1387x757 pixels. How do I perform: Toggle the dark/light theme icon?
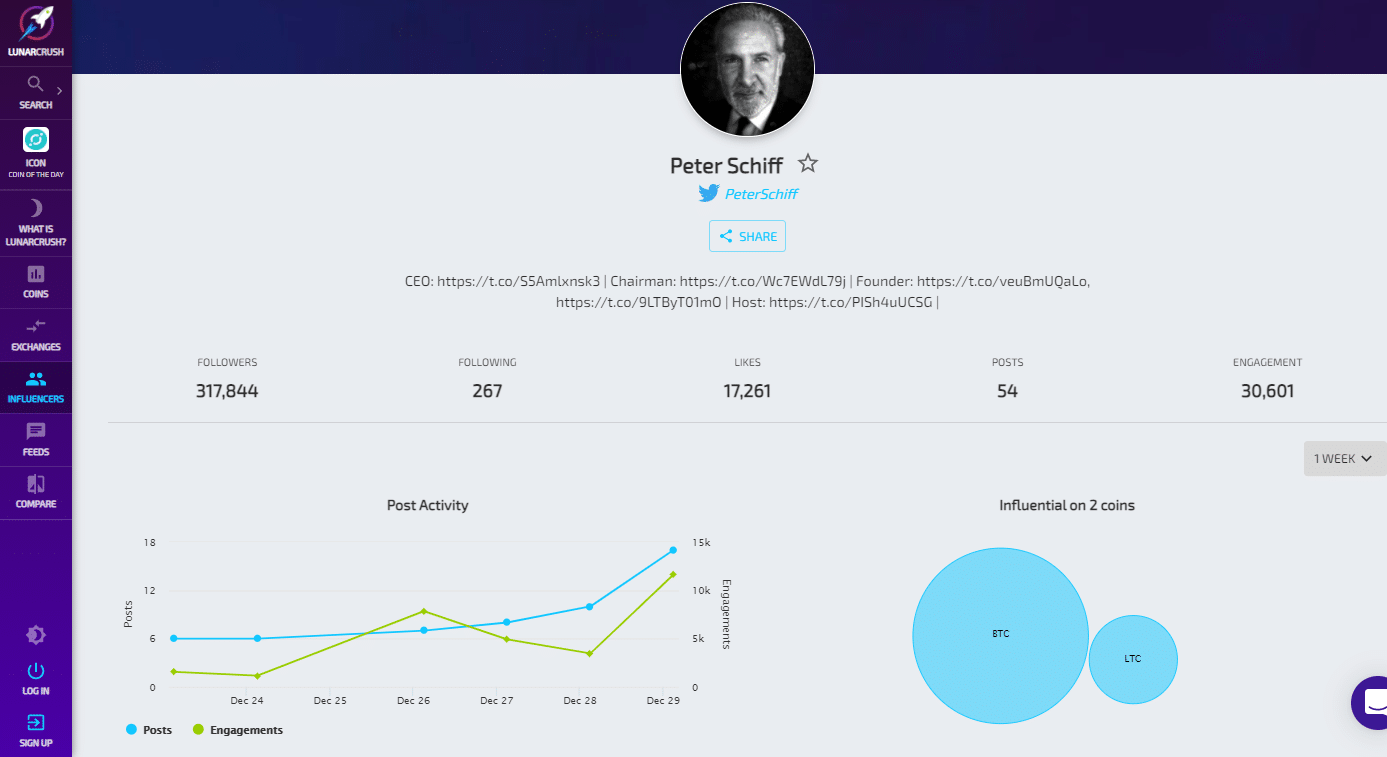36,635
